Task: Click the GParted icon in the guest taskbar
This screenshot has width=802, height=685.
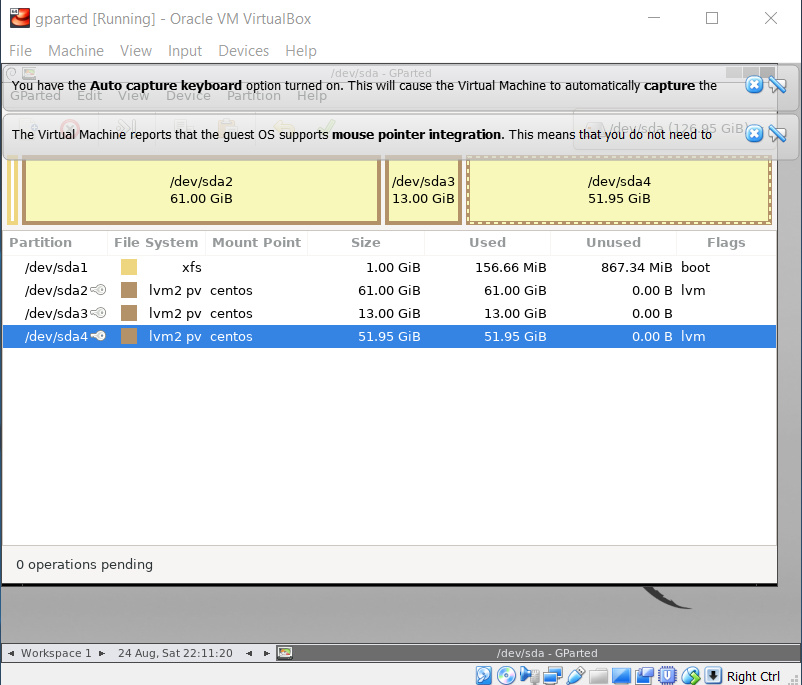Action: pos(284,653)
